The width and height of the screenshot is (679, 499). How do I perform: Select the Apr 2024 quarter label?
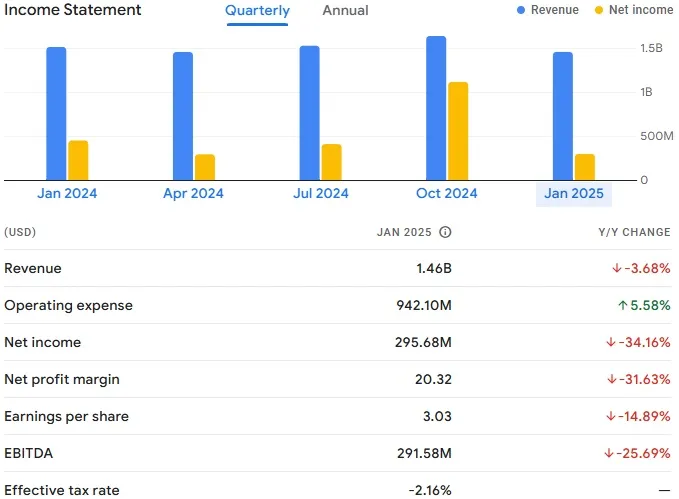click(193, 194)
